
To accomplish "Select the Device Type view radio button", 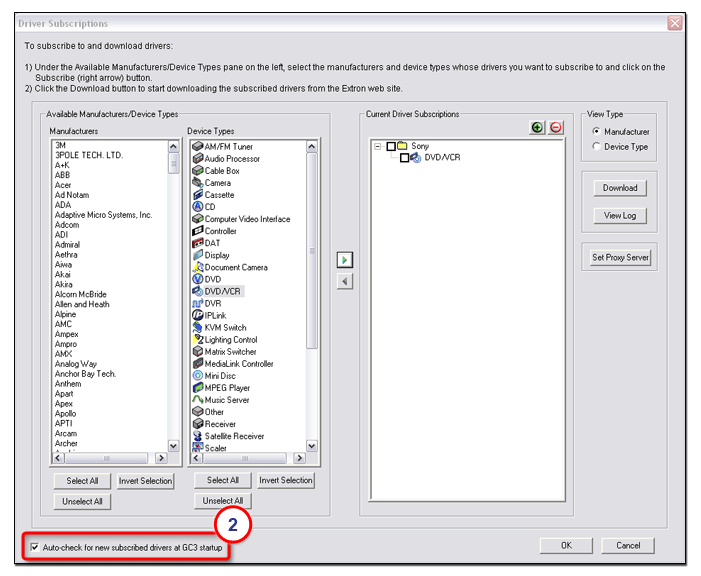I will click(597, 146).
